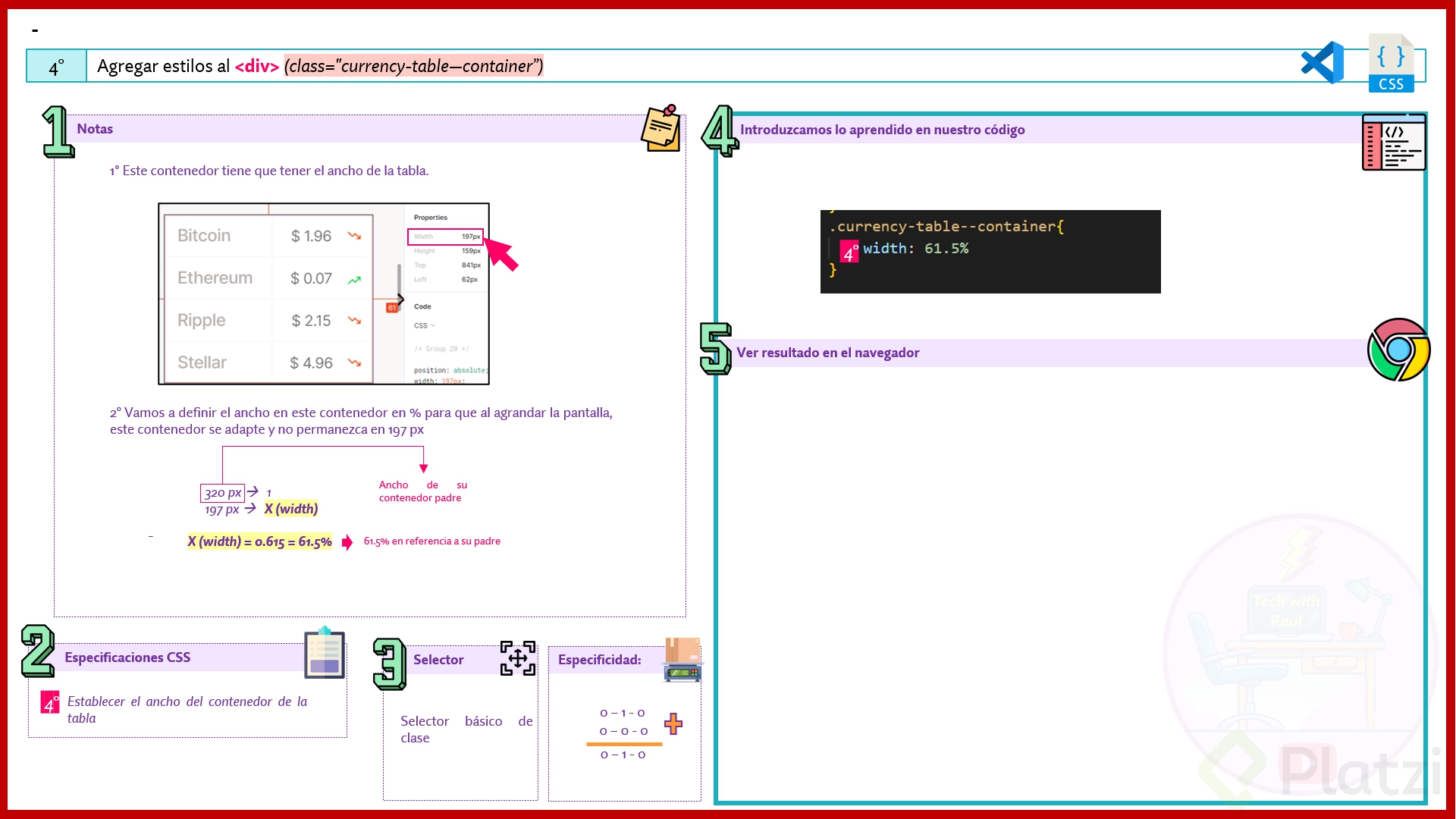Click the sticky notes icon beside Notas
This screenshot has height=819, width=1456.
tap(661, 128)
